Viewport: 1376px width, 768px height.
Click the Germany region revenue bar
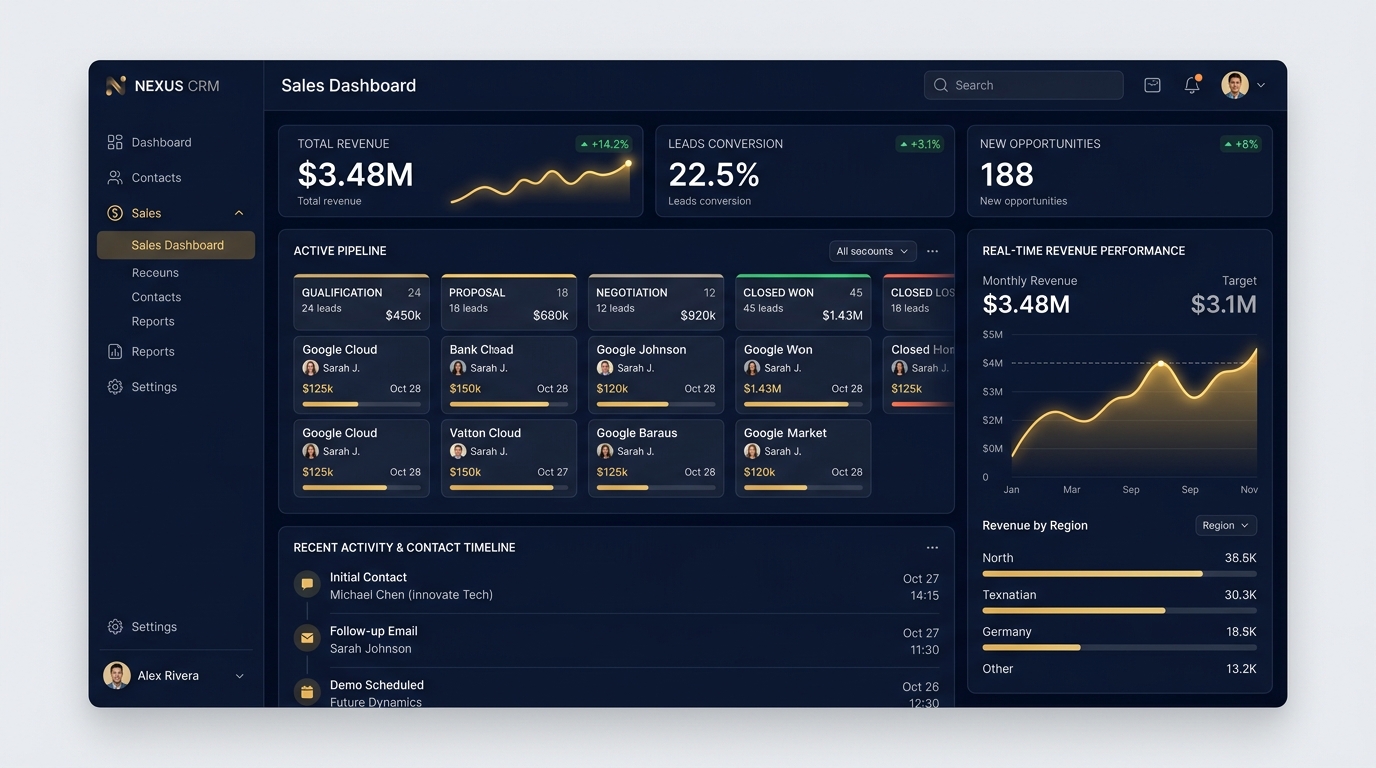(1119, 647)
